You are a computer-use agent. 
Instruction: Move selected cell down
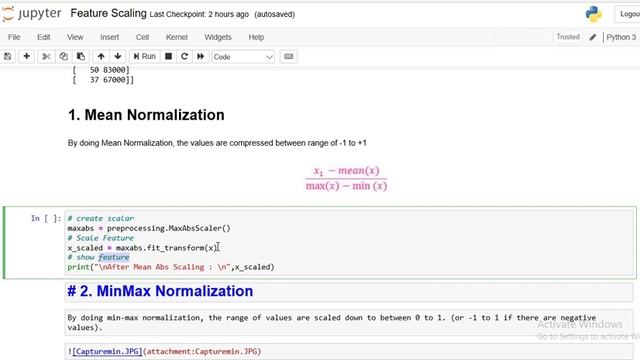118,56
